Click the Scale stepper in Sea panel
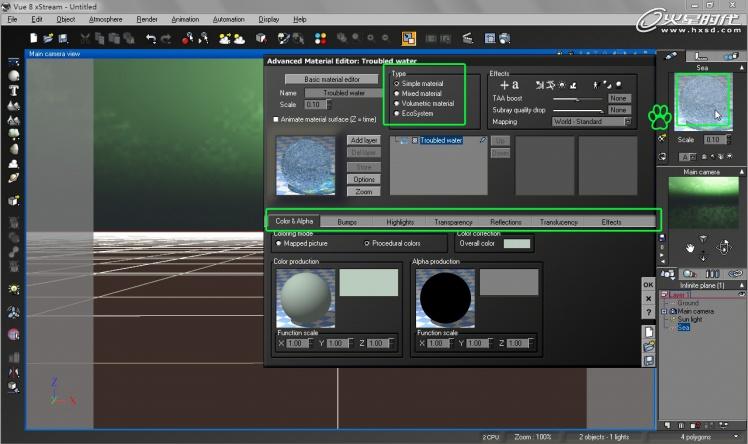 729,140
